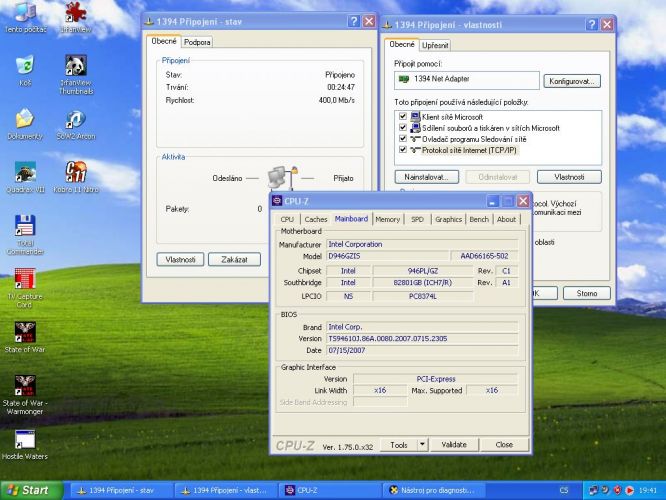
Task: Switch to CPU-Z taskbar item
Action: point(330,490)
